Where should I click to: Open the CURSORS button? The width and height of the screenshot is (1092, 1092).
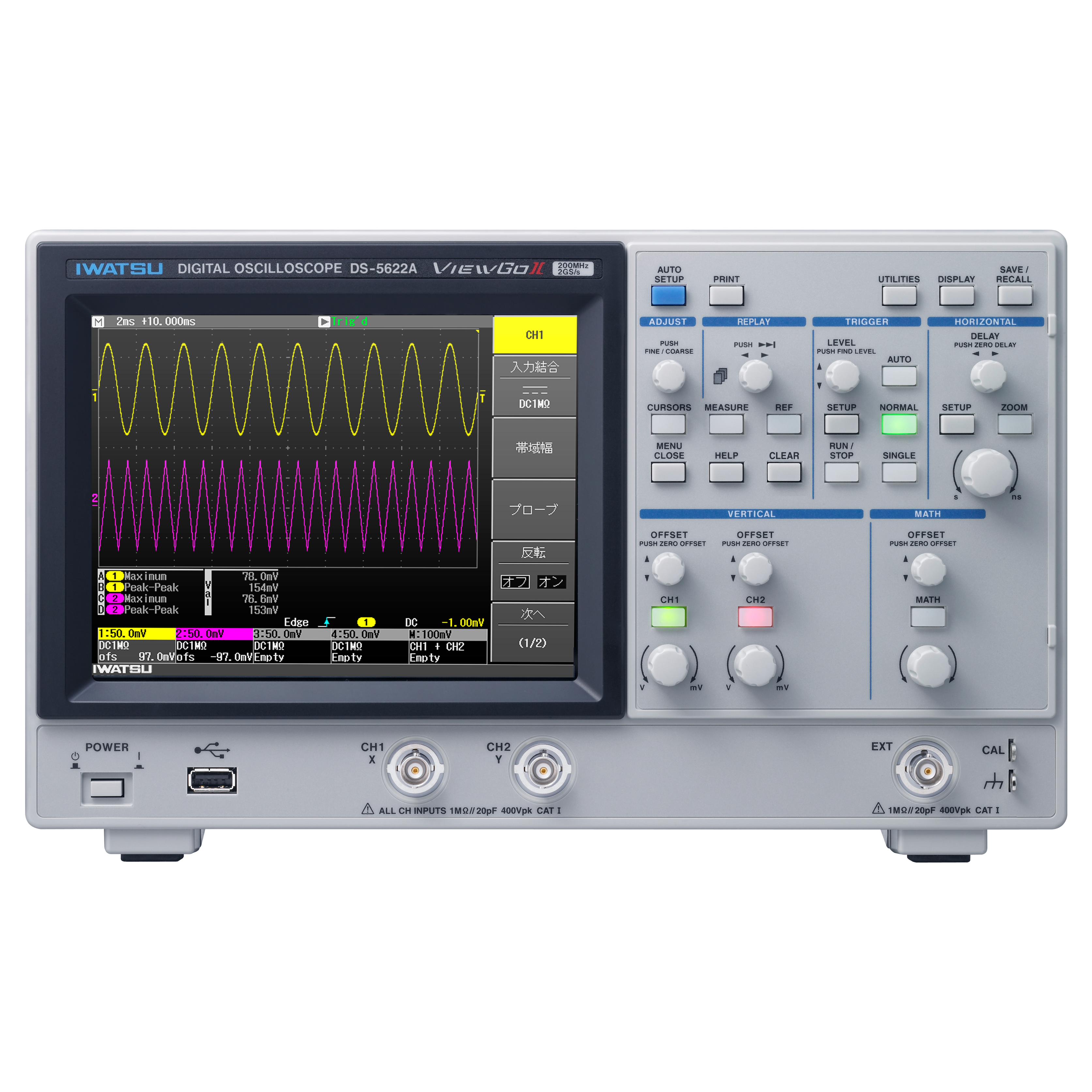click(668, 424)
